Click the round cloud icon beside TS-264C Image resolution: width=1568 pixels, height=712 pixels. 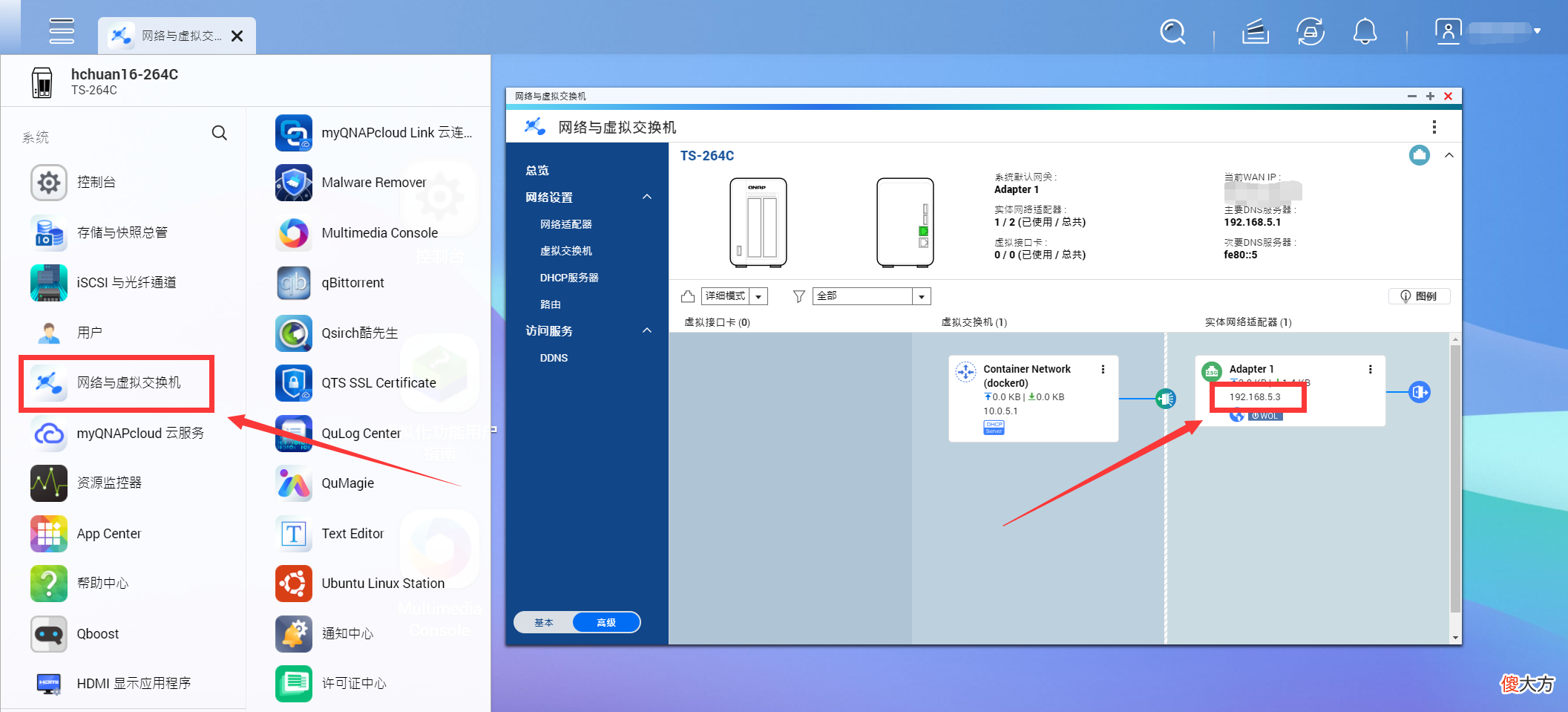[x=1420, y=155]
